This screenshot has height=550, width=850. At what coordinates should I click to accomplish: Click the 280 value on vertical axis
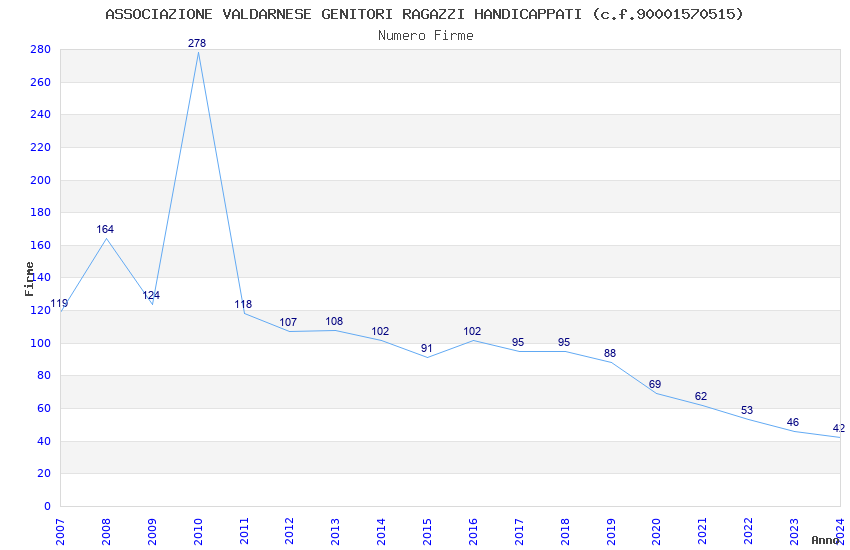tap(41, 49)
